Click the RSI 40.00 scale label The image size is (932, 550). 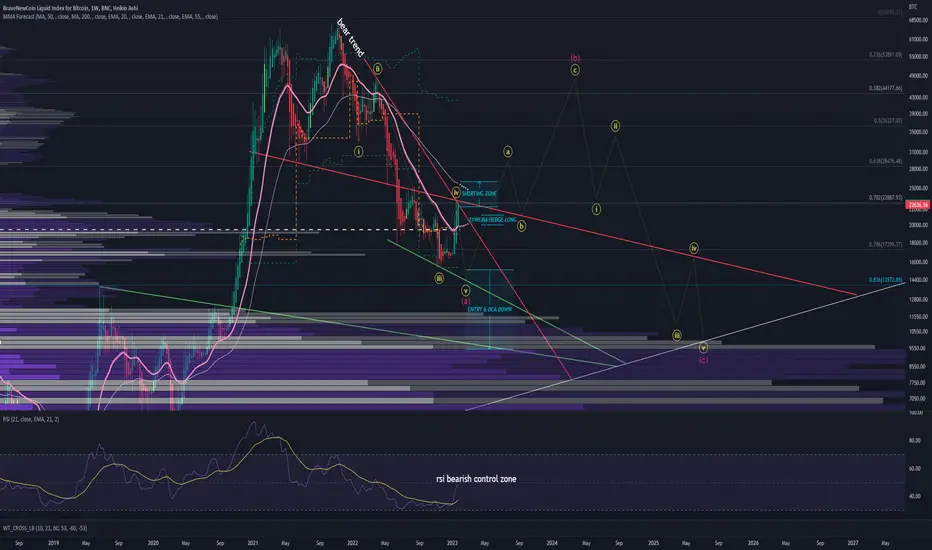pos(914,496)
